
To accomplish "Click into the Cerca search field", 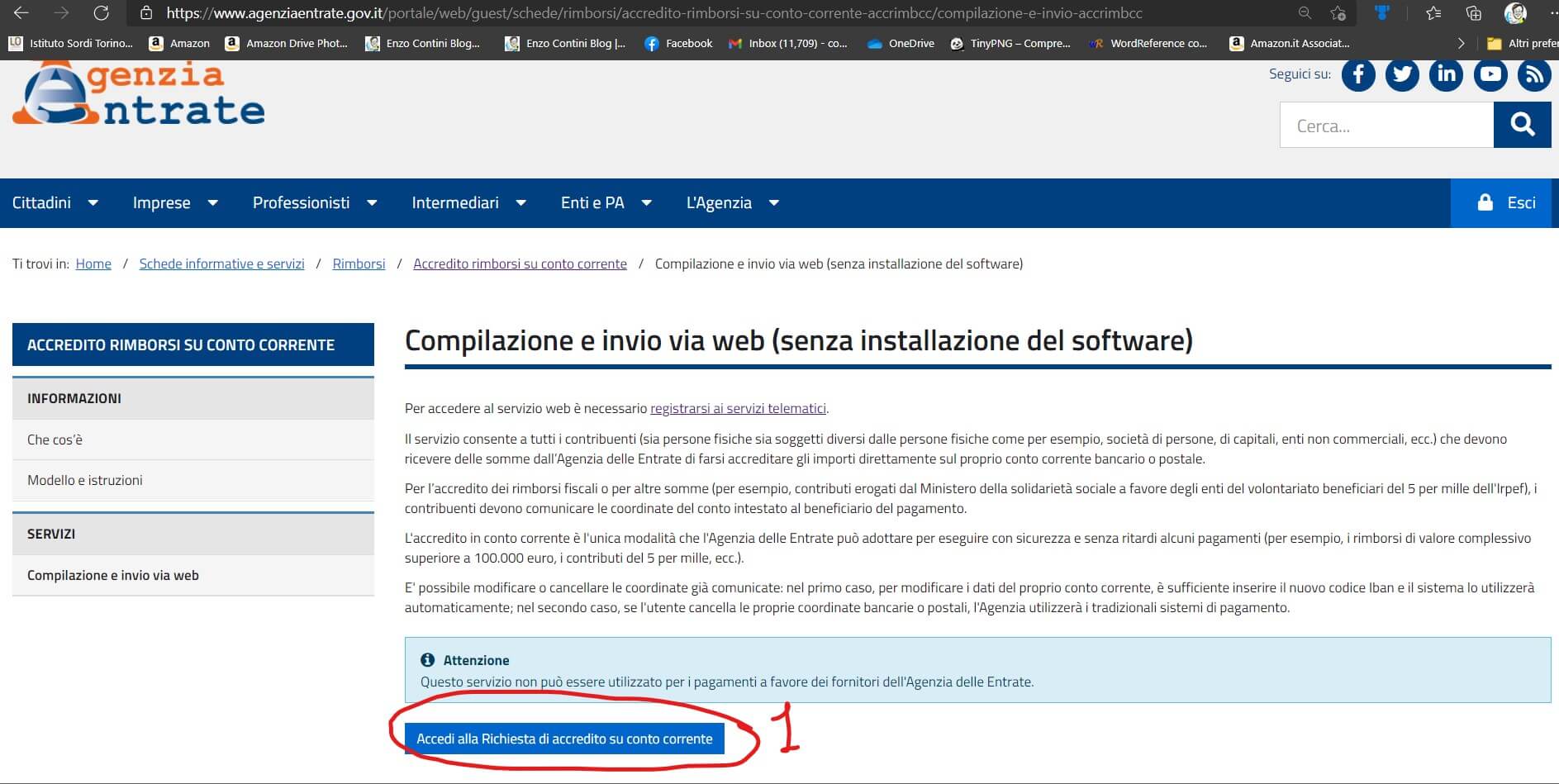I will (x=1386, y=126).
